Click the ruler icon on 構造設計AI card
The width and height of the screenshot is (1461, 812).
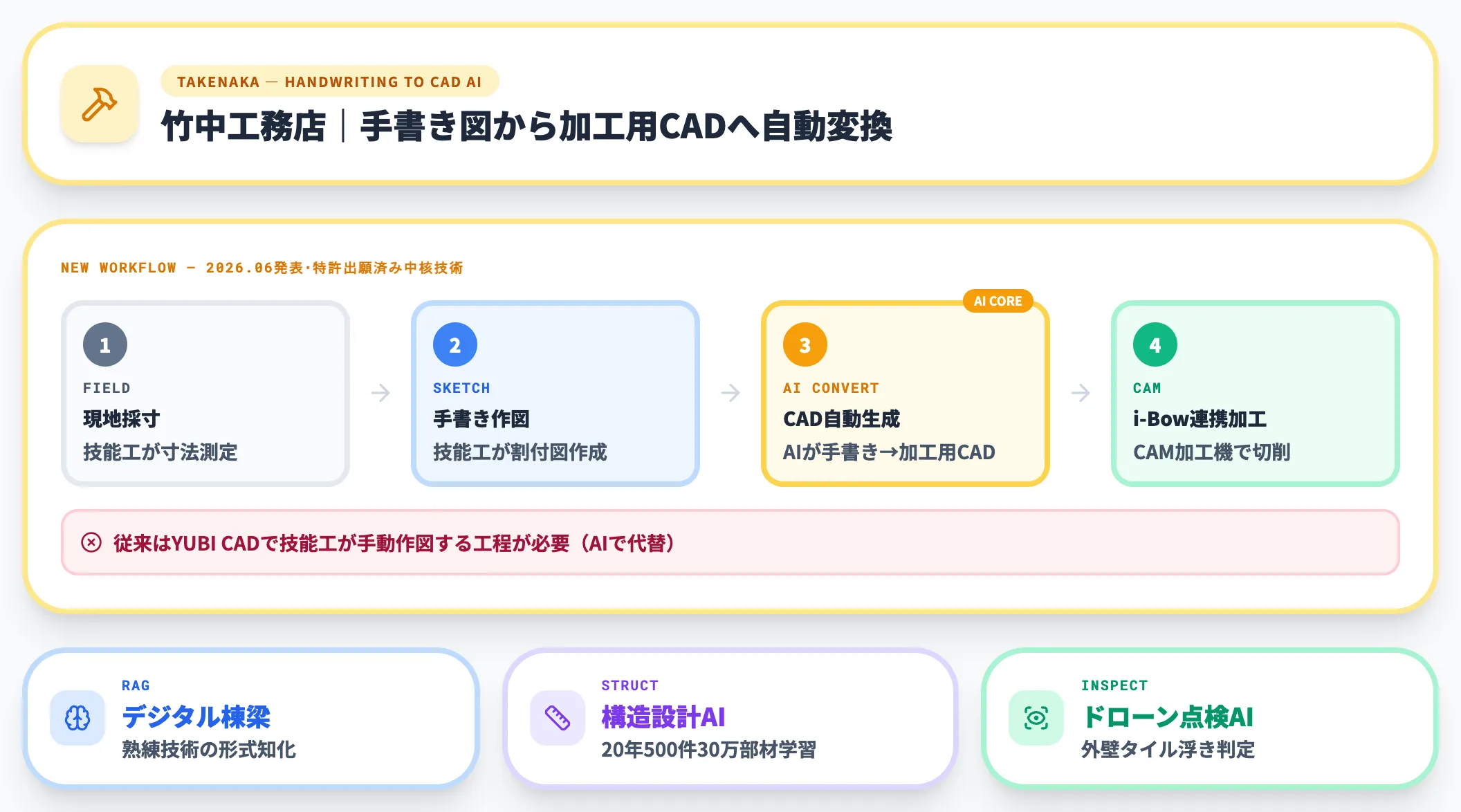tap(558, 718)
